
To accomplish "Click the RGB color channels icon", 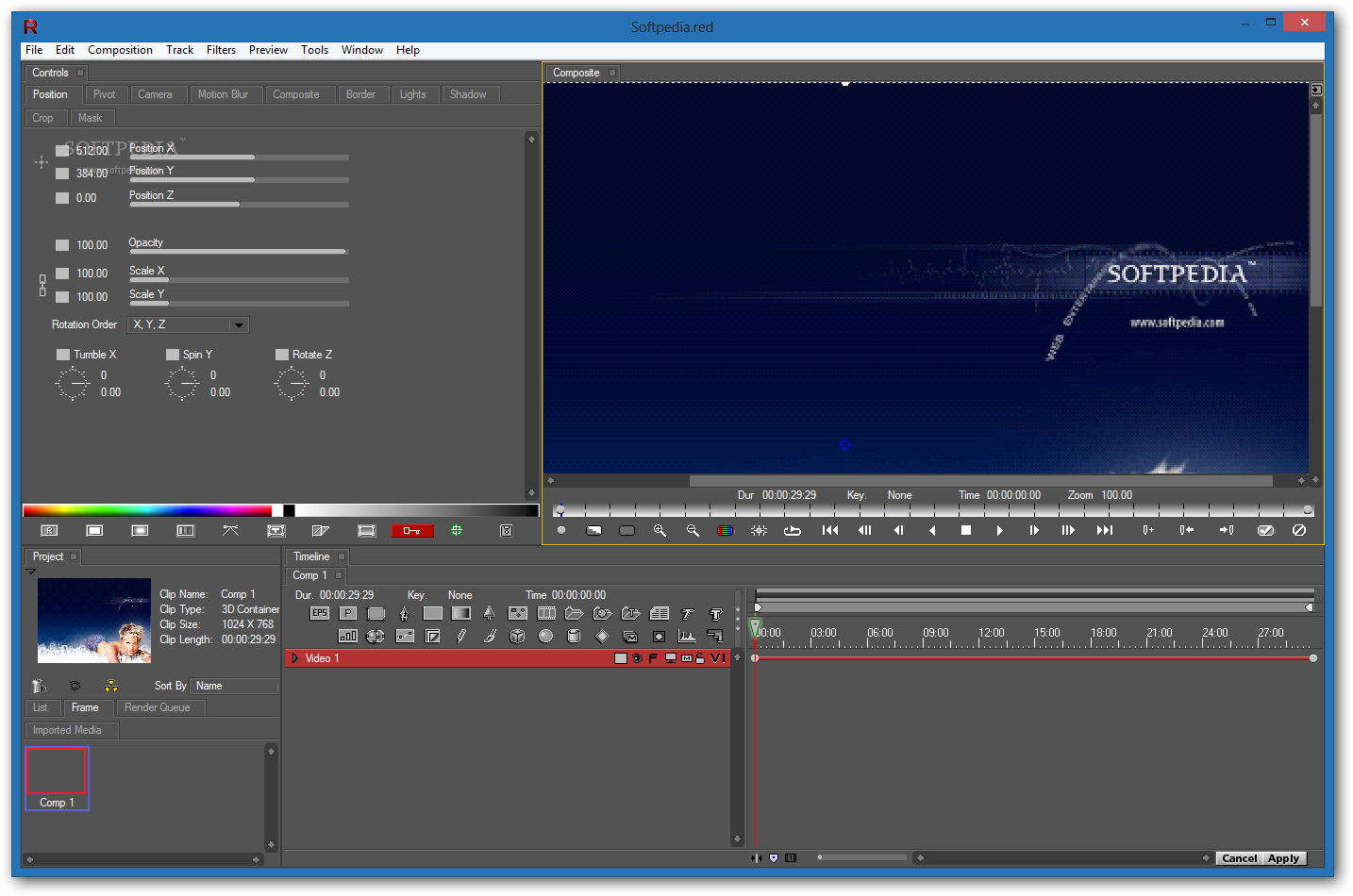I will (x=725, y=531).
